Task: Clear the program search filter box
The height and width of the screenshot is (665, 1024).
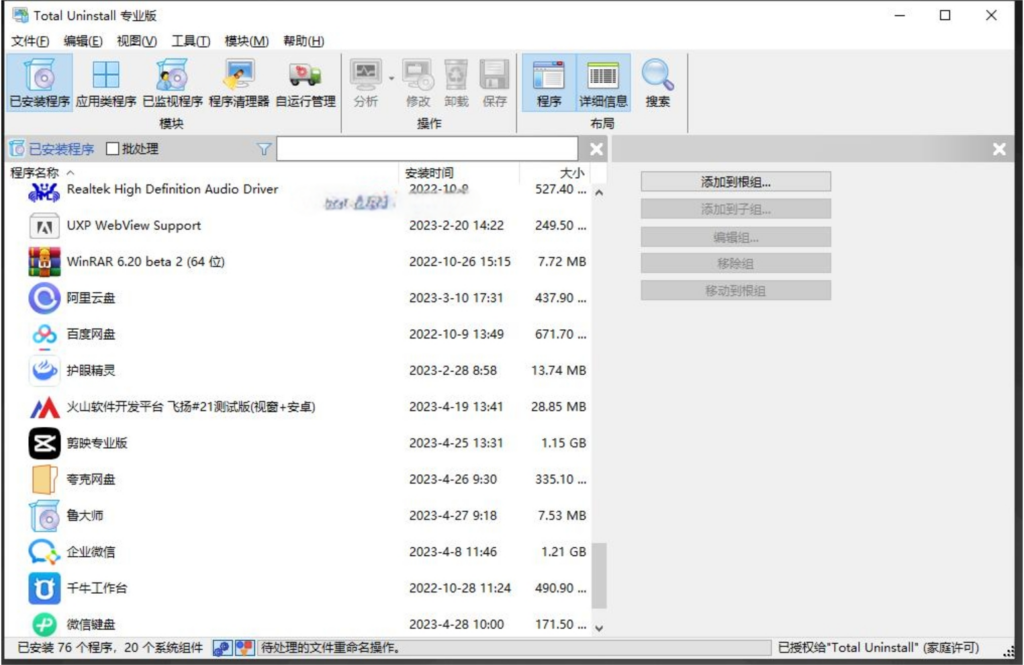Action: pos(597,149)
